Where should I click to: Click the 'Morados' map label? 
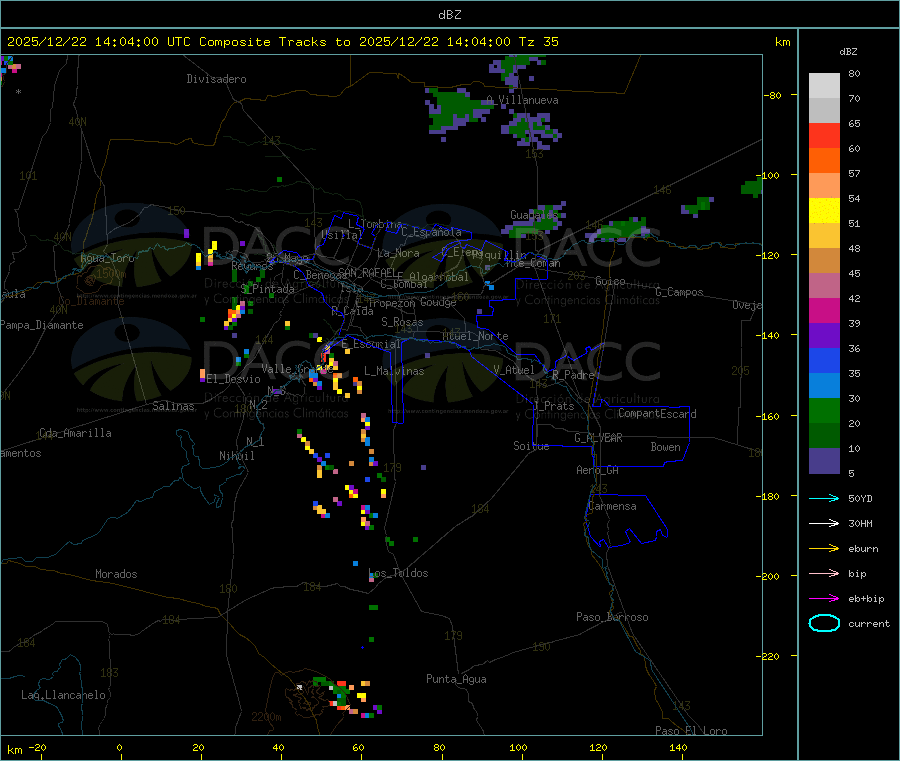pyautogui.click(x=116, y=574)
